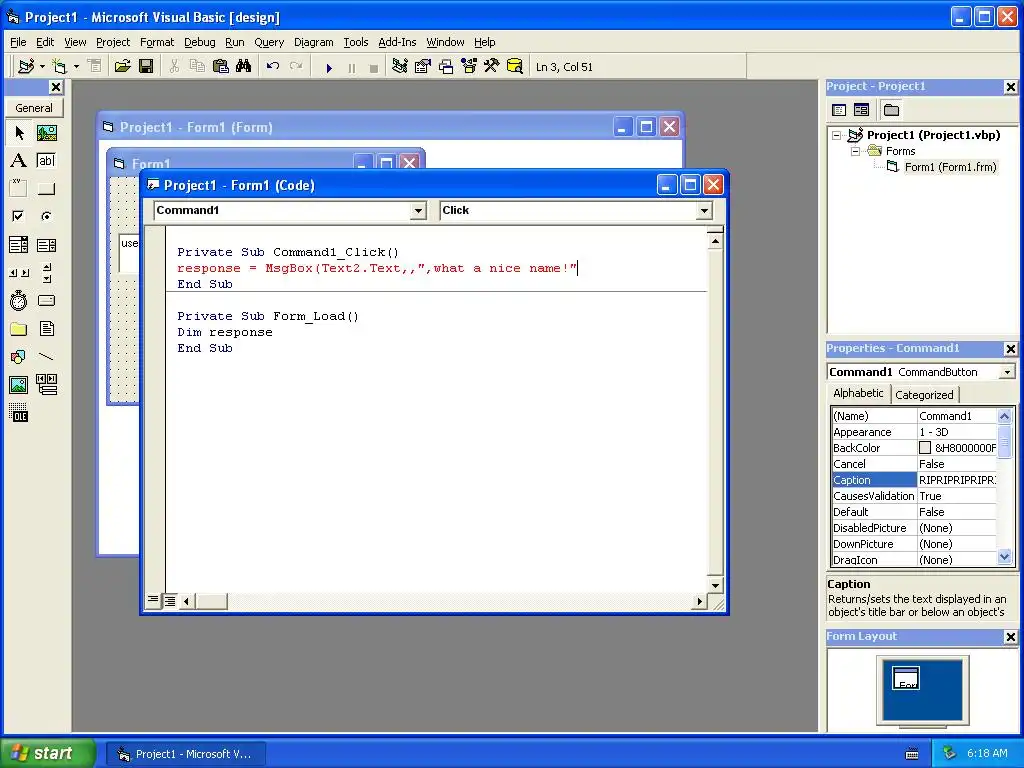
Task: Open the Properties Window toolbar icon
Action: coord(423,67)
